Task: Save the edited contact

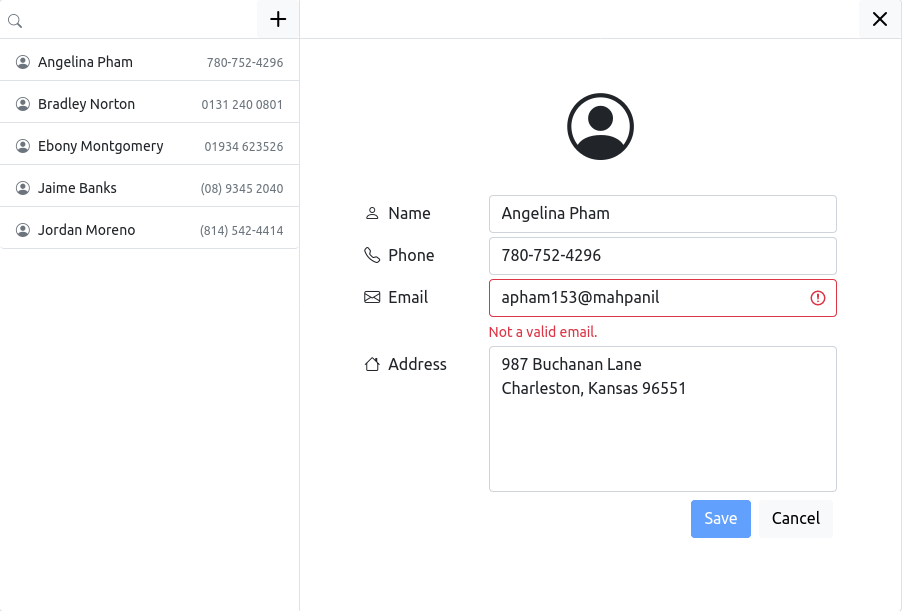Action: coord(720,518)
